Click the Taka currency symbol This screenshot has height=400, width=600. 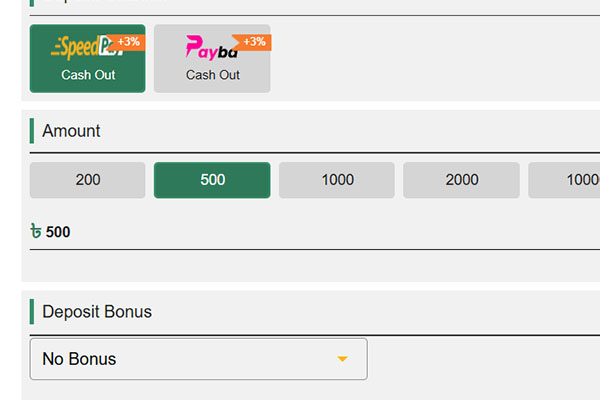[37, 232]
